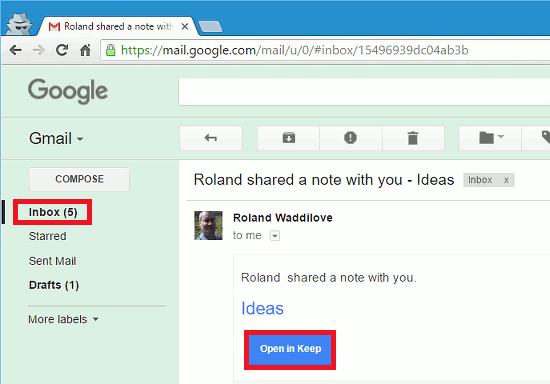The image size is (550, 384).
Task: Click the mail.google.com address bar
Action: 325,50
